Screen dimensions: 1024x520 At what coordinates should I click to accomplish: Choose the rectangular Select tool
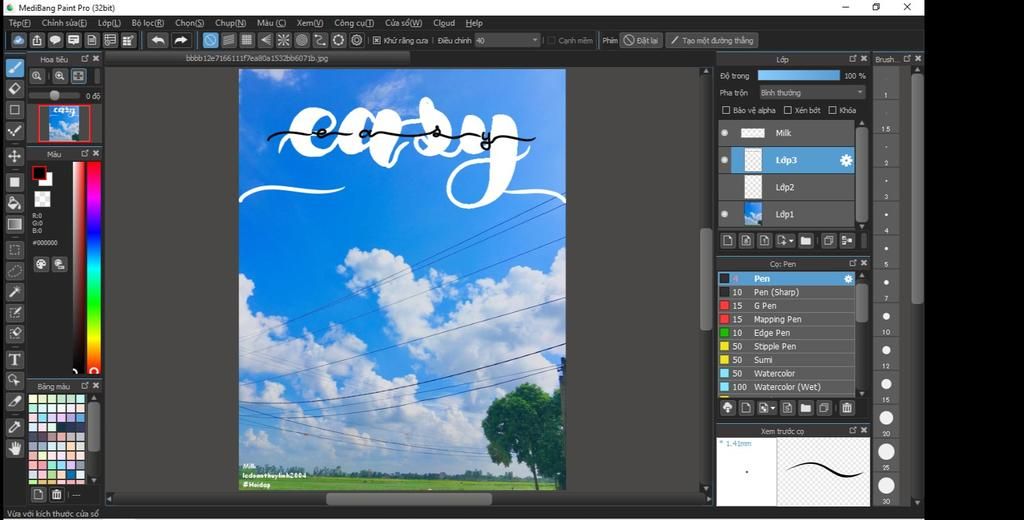coord(15,250)
